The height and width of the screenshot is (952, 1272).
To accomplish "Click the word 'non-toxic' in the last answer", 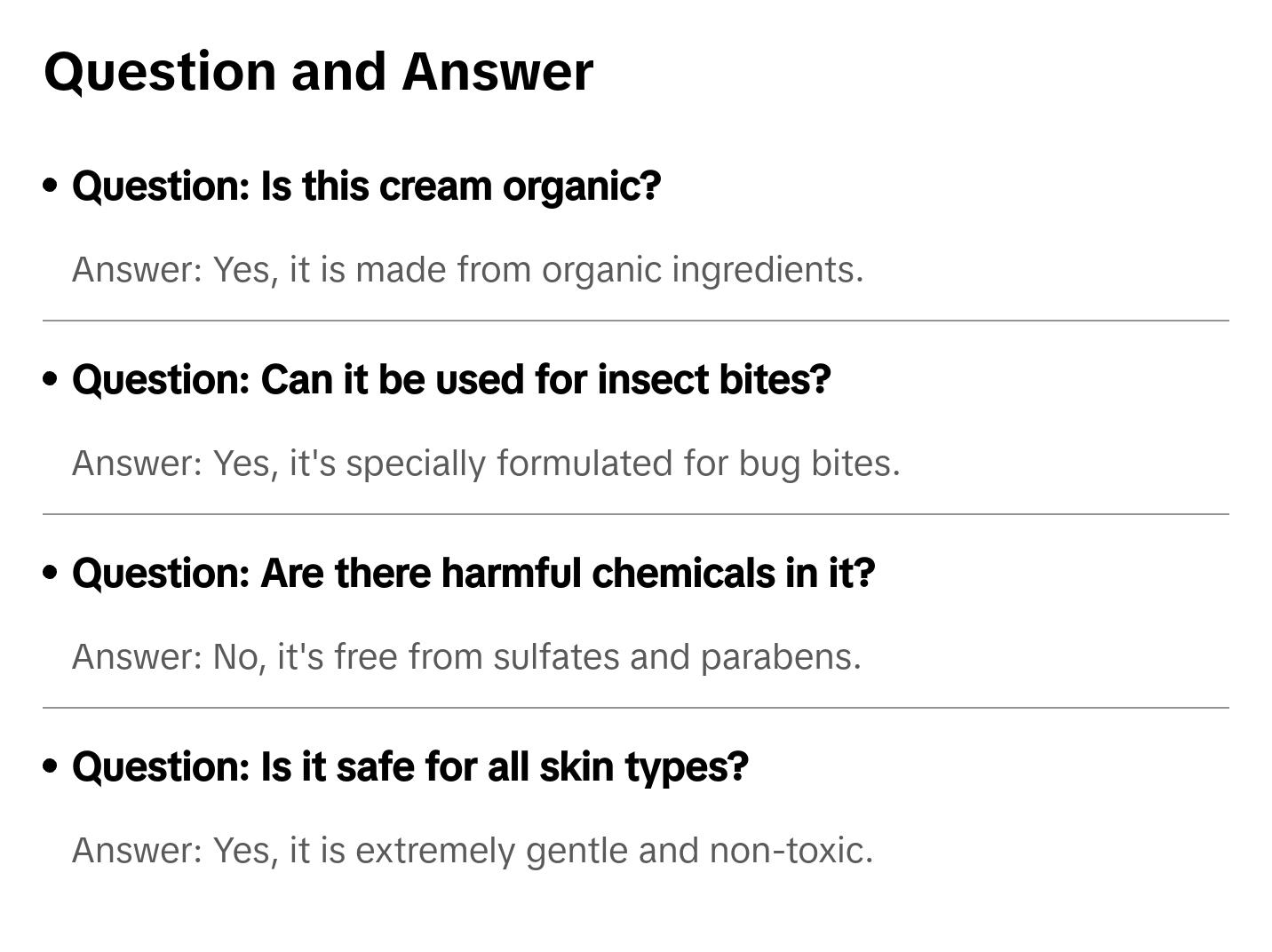I will pos(790,851).
